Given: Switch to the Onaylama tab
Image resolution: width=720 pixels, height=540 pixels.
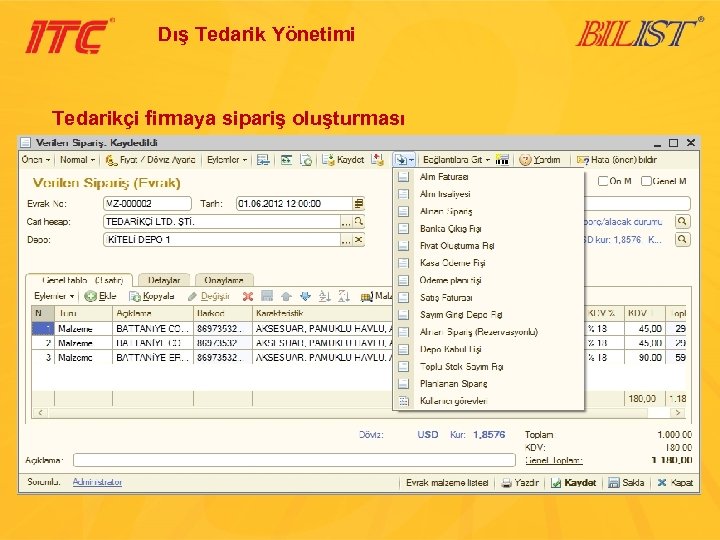Looking at the screenshot, I should pos(224,280).
